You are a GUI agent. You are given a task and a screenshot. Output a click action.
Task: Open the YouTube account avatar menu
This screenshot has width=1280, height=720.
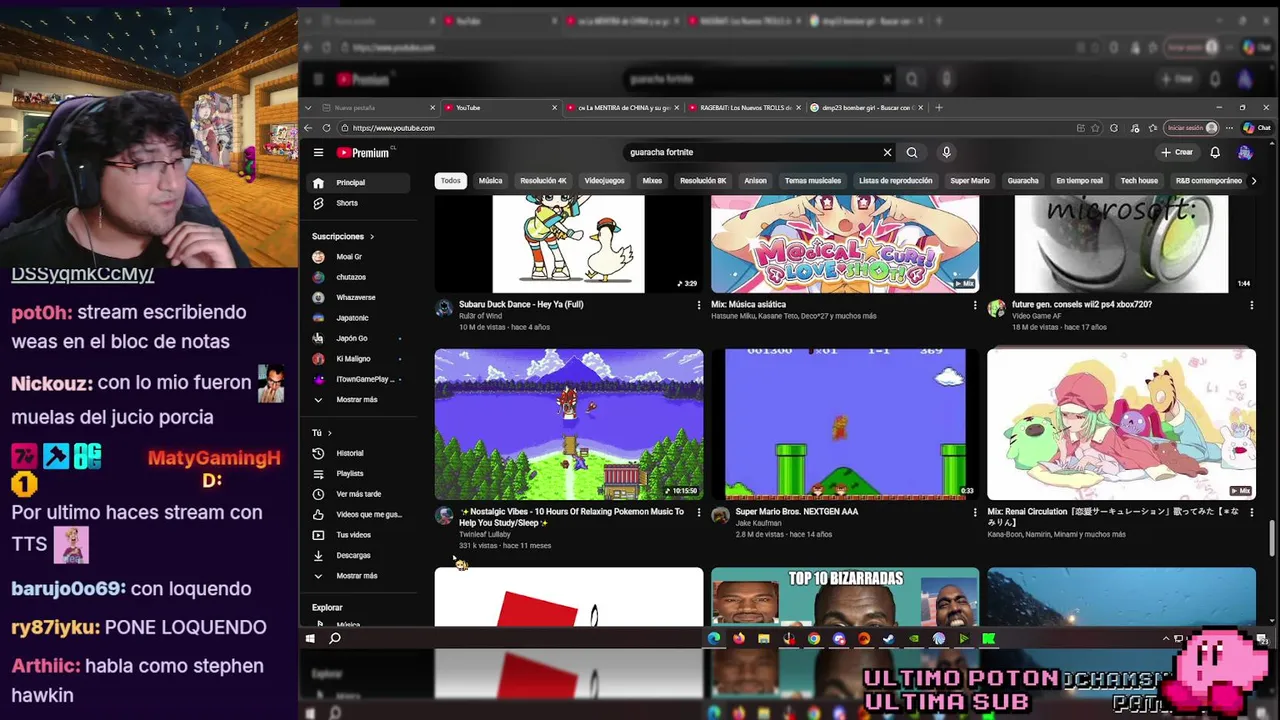(1245, 152)
